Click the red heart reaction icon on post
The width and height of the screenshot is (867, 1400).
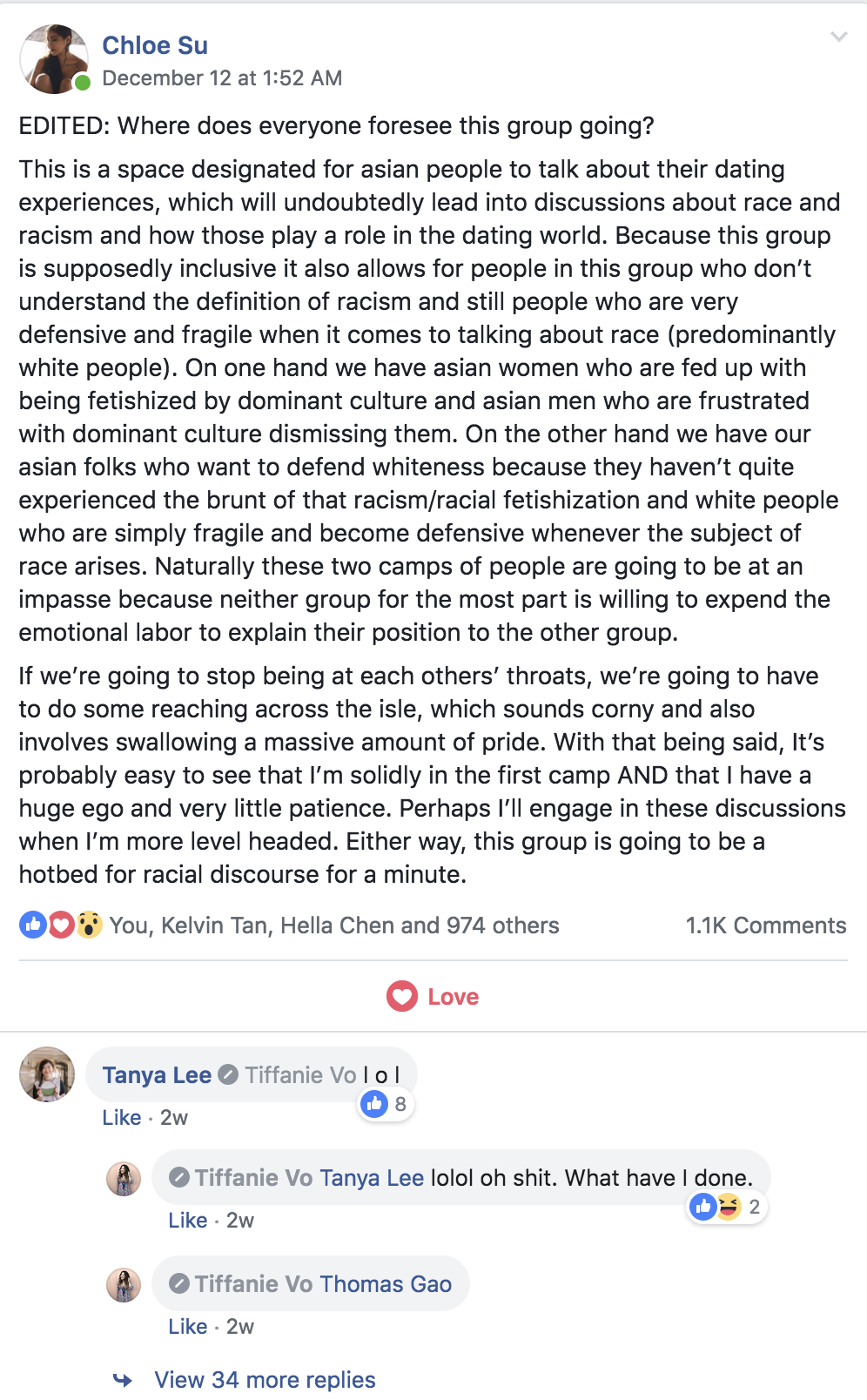pyautogui.click(x=60, y=925)
